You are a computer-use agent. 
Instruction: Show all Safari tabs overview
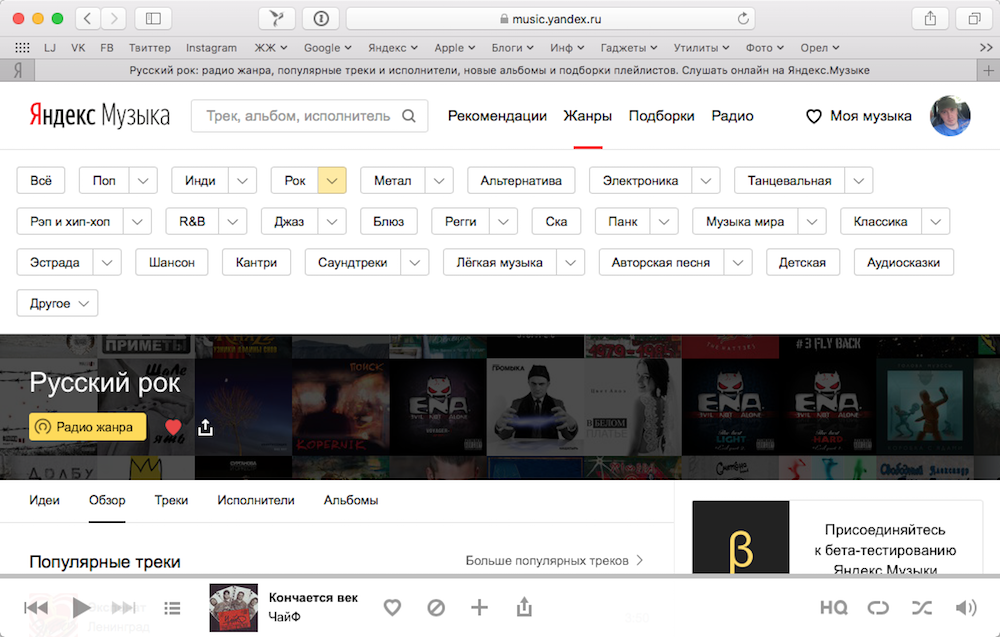click(974, 18)
